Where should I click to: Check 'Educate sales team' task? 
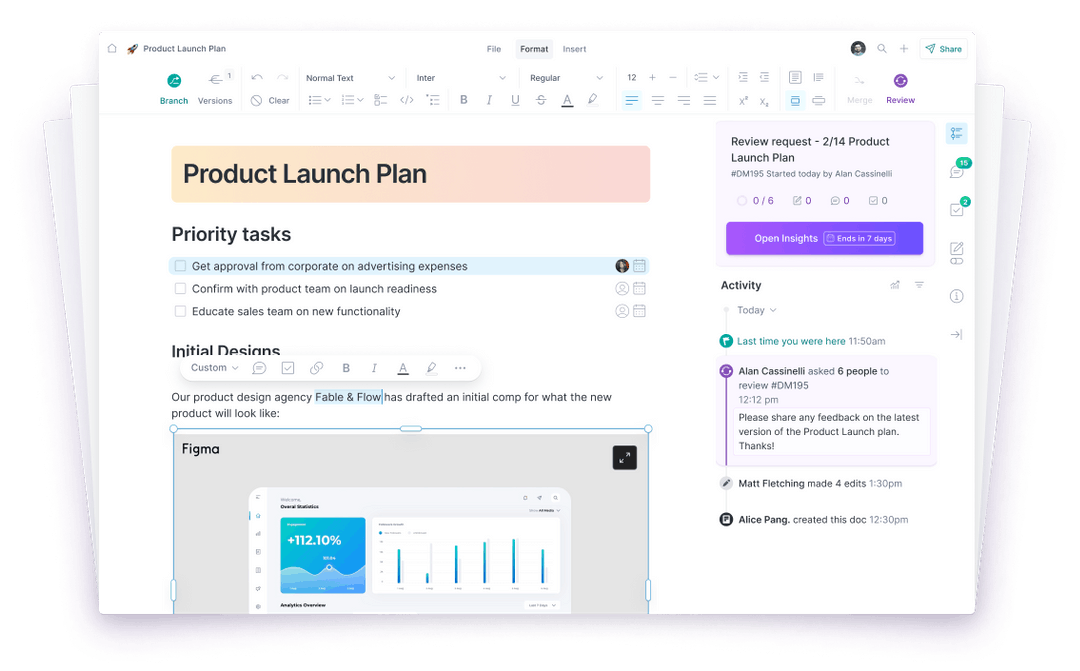(180, 311)
